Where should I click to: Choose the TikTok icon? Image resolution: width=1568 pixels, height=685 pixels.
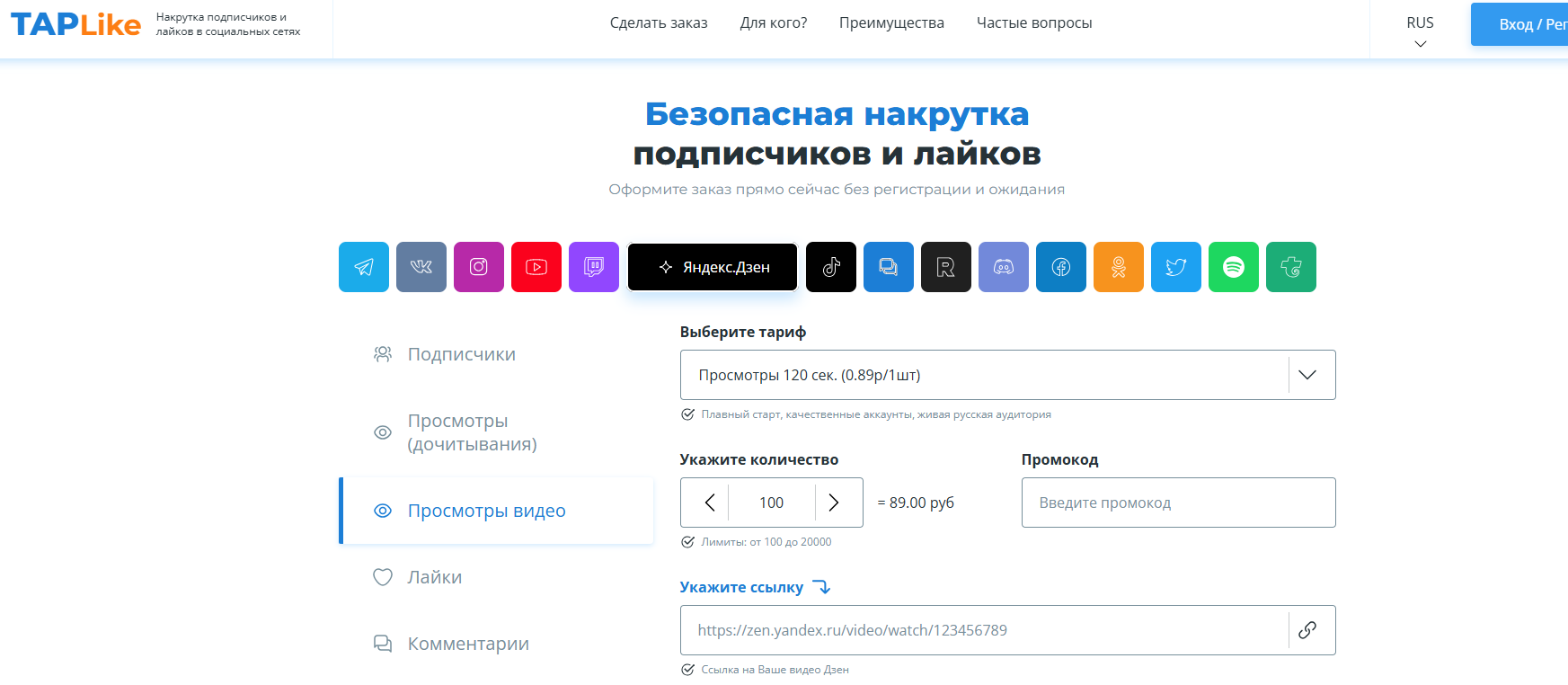831,267
